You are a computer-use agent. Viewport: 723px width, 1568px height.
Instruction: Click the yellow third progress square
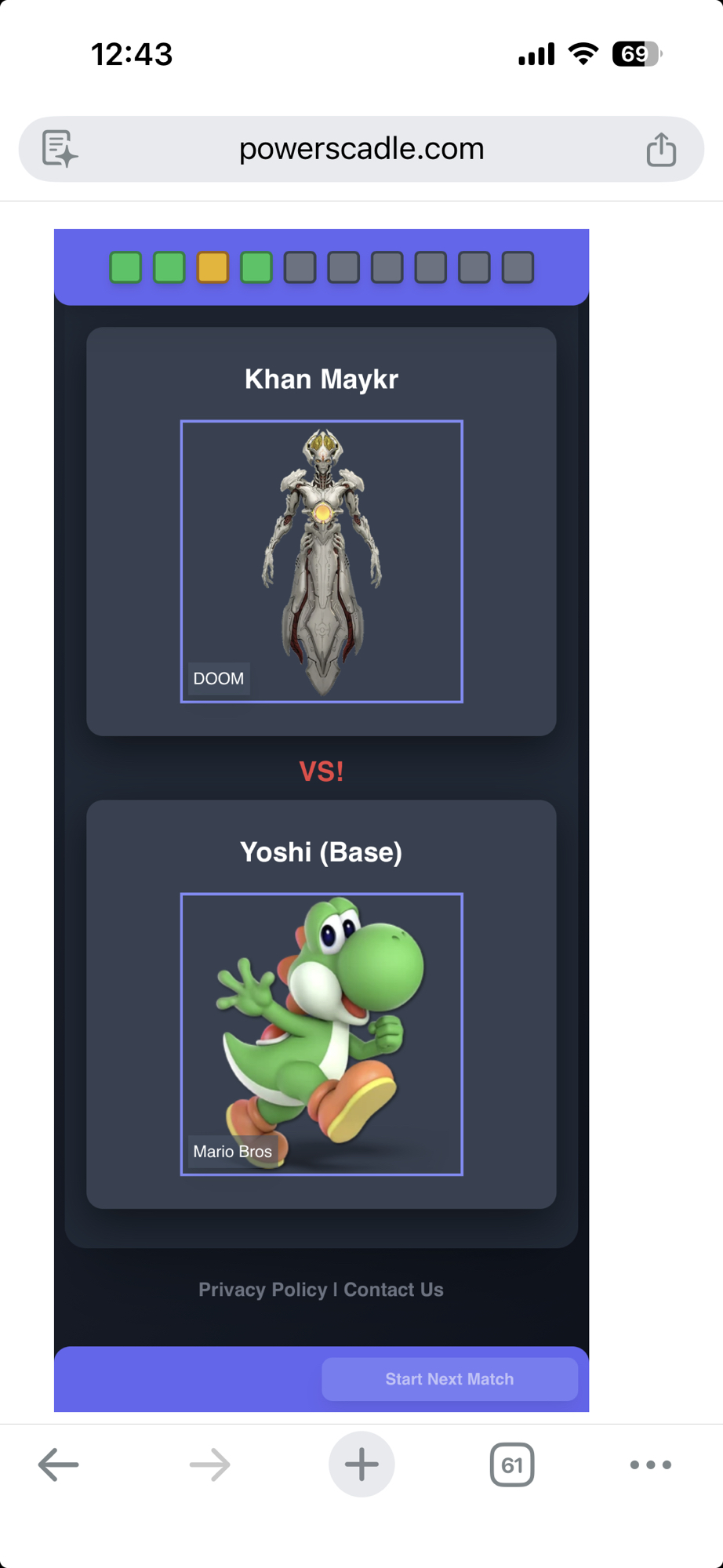[x=213, y=267]
